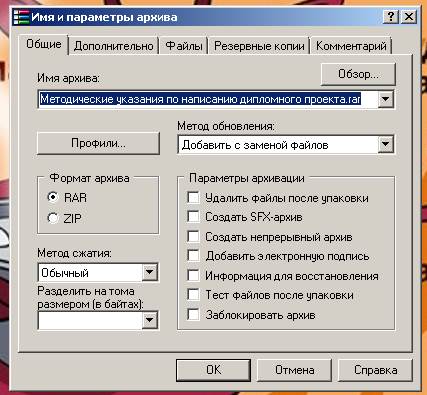
Task: Check Тест файлов после упаковки
Action: click(194, 295)
